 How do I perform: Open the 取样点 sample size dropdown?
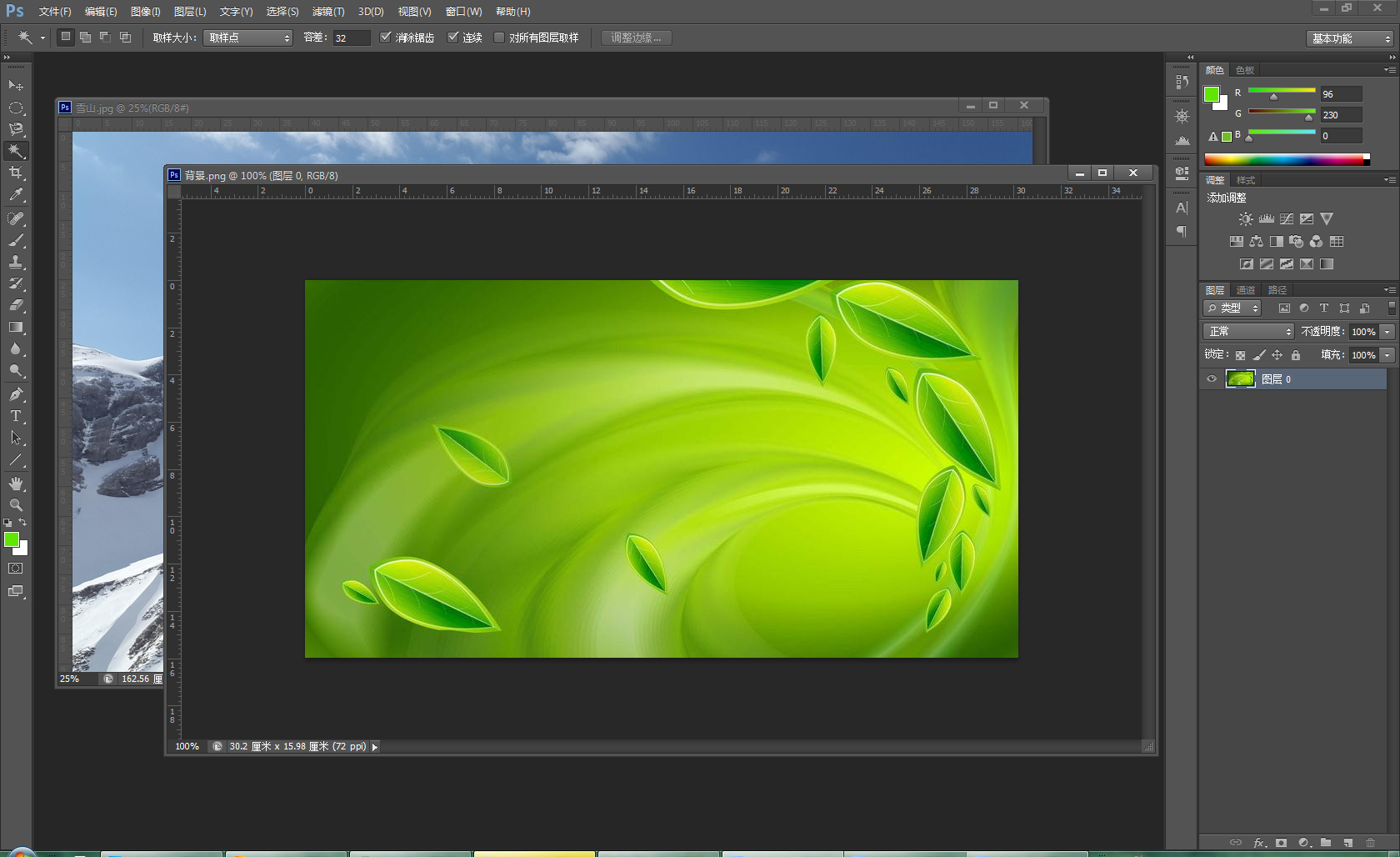point(247,38)
